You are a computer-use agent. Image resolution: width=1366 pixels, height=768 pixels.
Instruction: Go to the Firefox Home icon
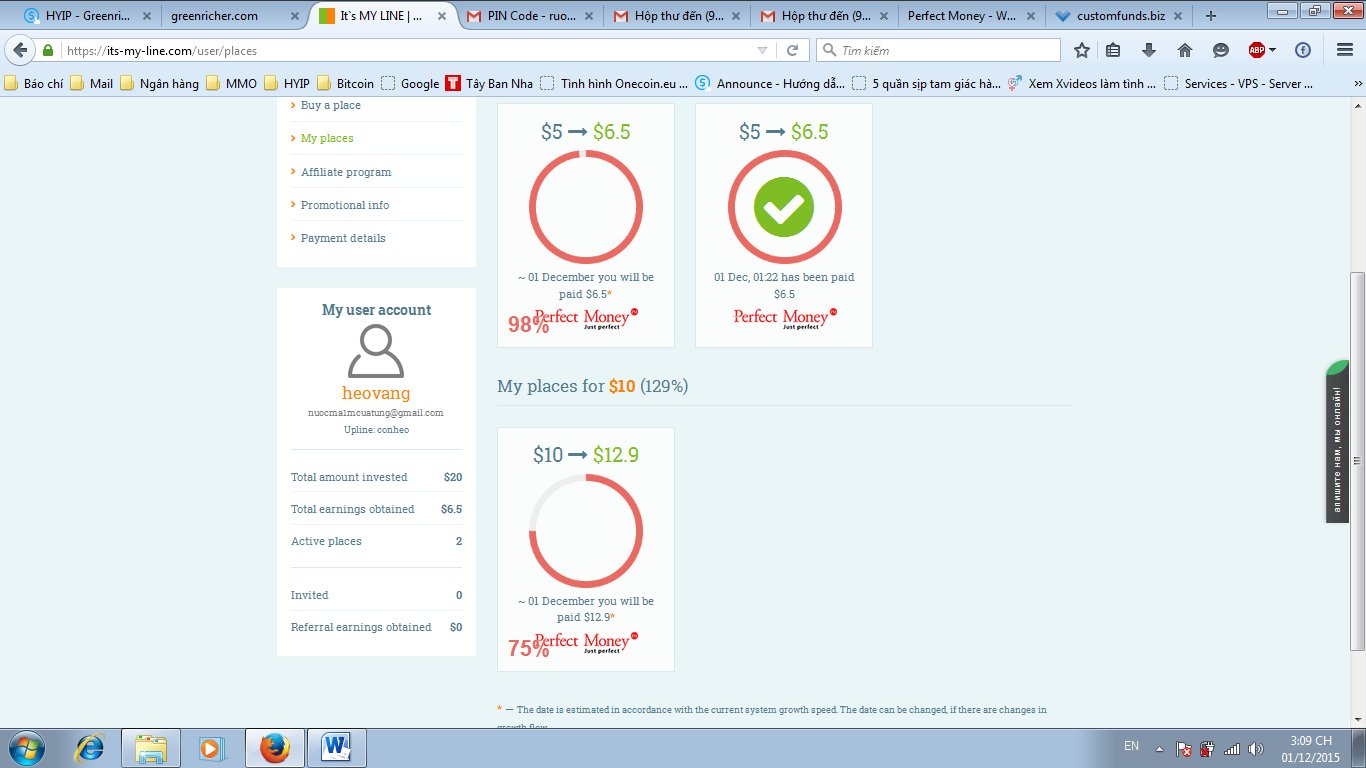click(1185, 50)
